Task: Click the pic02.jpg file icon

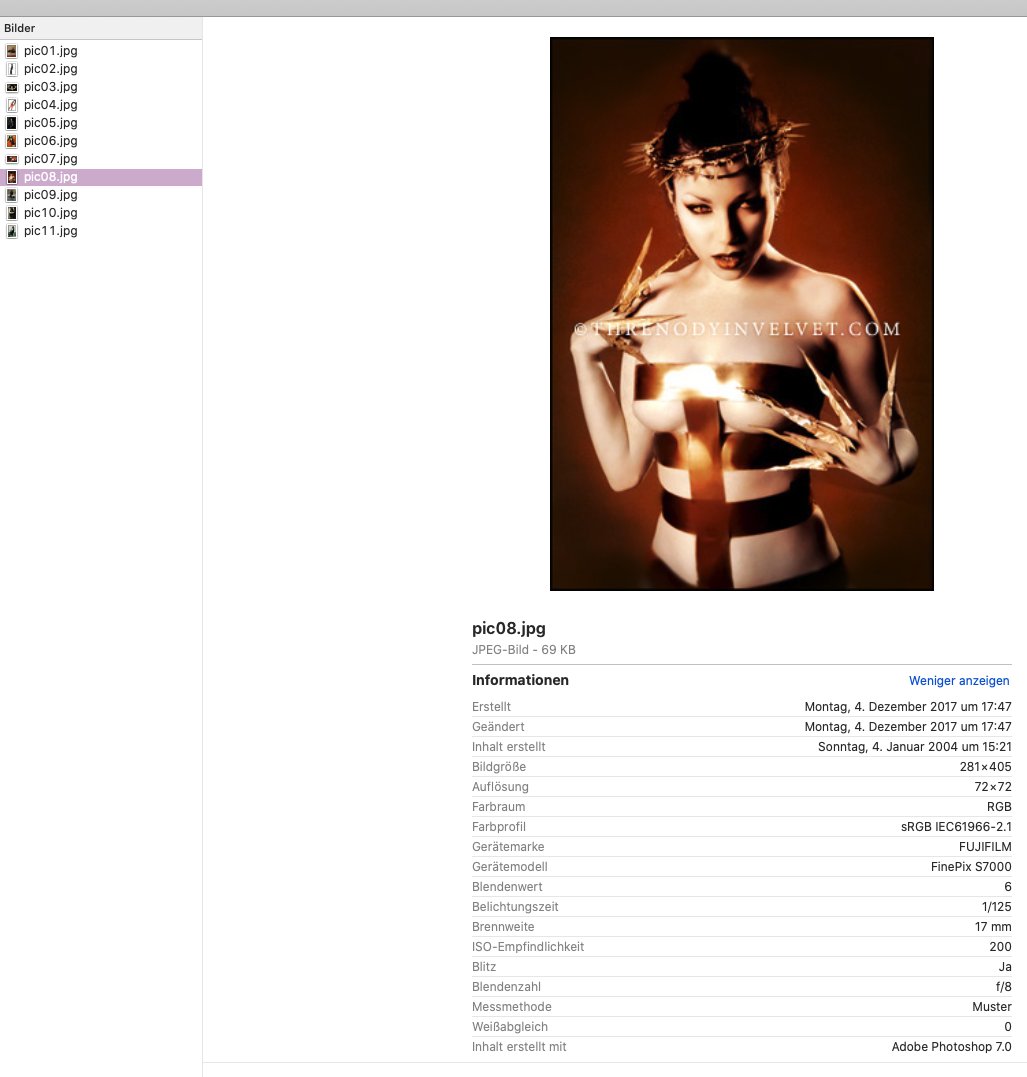Action: 12,69
